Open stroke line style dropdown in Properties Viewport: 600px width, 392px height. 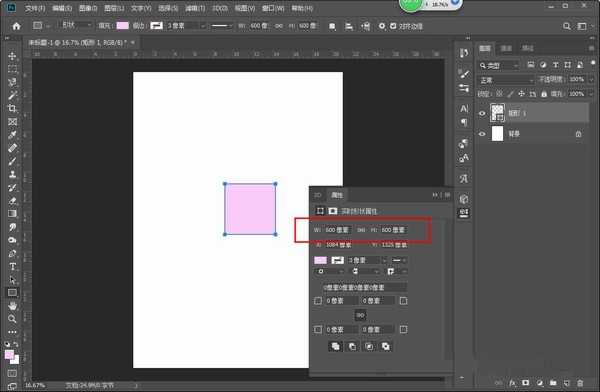[x=399, y=260]
